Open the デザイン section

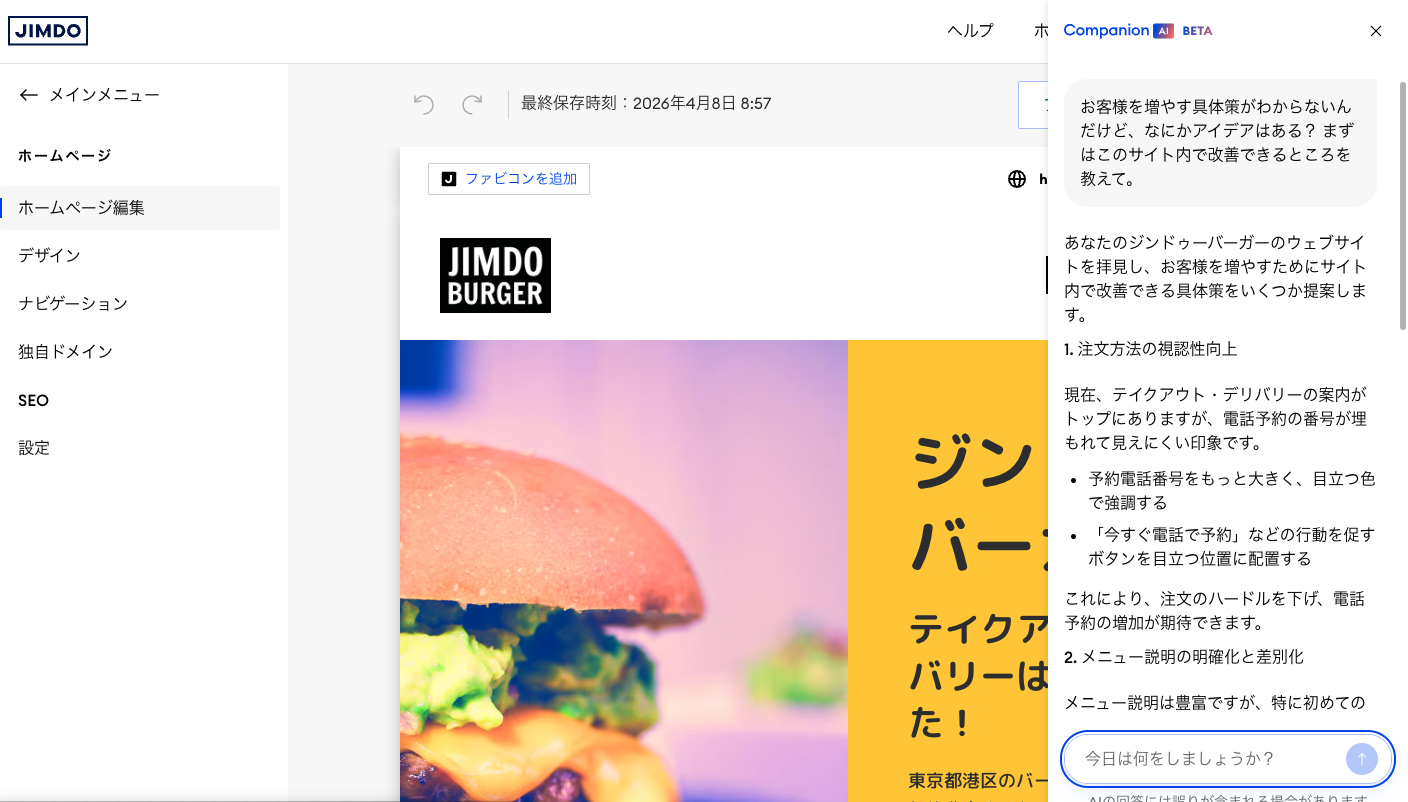pos(50,256)
